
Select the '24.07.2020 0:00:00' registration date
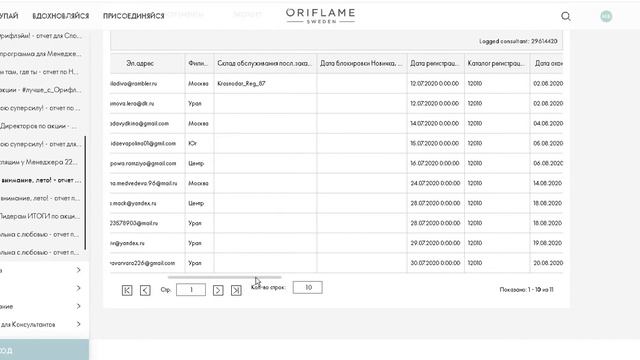pos(435,184)
